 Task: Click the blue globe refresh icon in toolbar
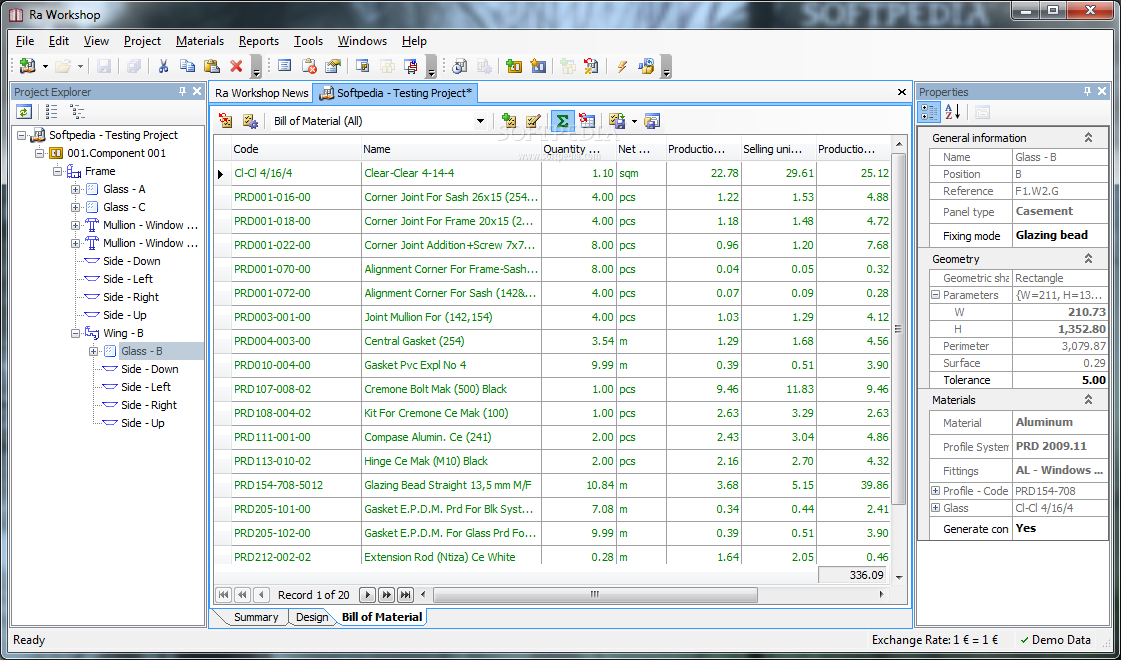(646, 67)
